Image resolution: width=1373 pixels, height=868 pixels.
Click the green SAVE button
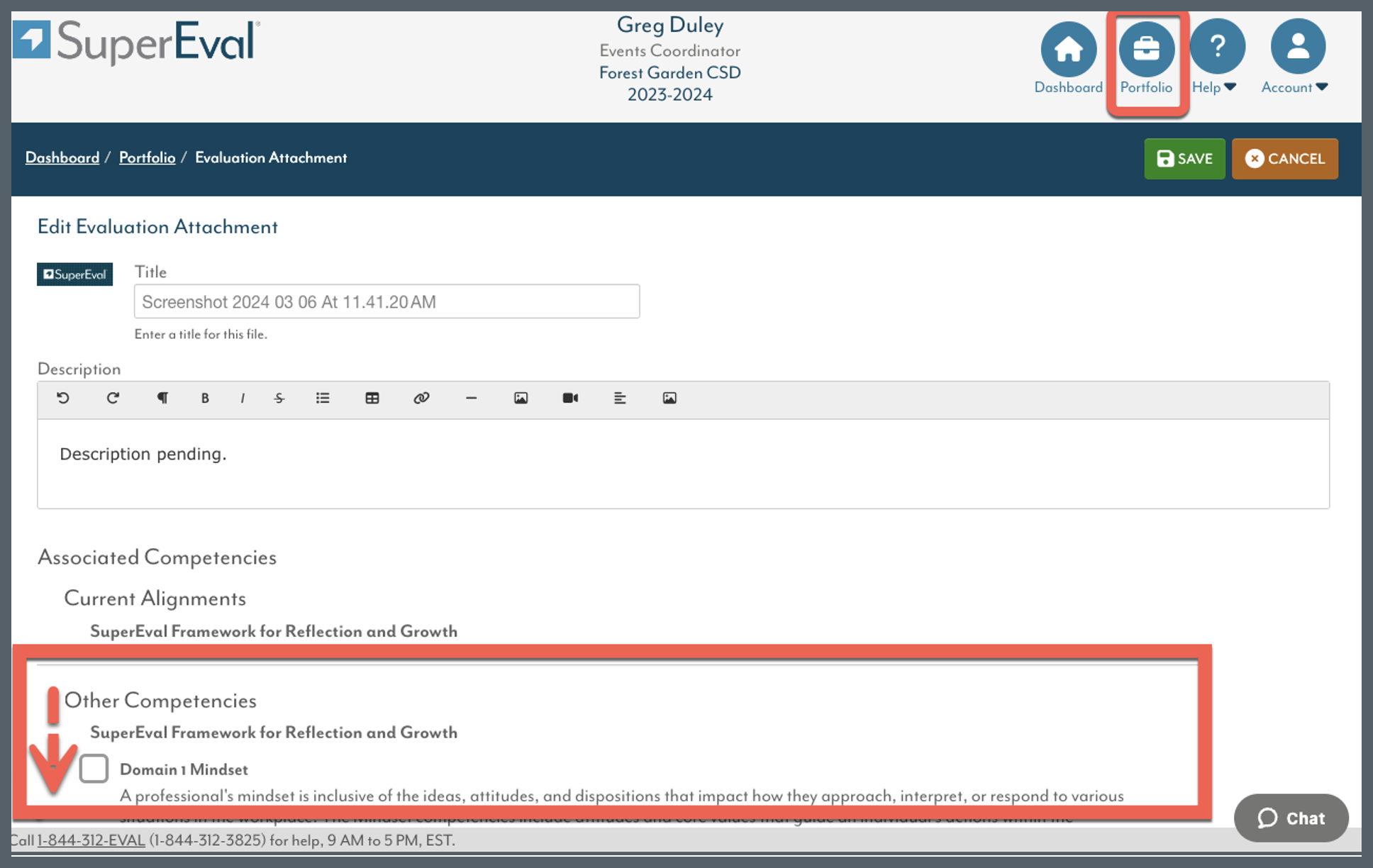pyautogui.click(x=1184, y=158)
